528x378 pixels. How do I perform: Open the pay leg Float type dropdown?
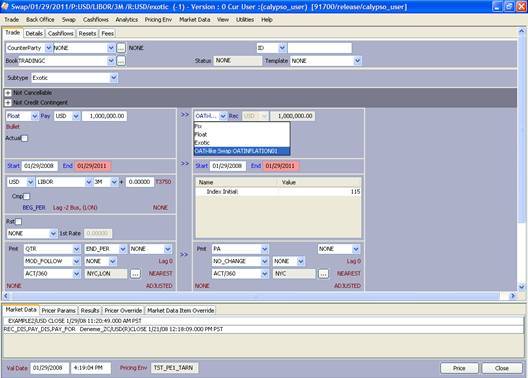[x=34, y=116]
